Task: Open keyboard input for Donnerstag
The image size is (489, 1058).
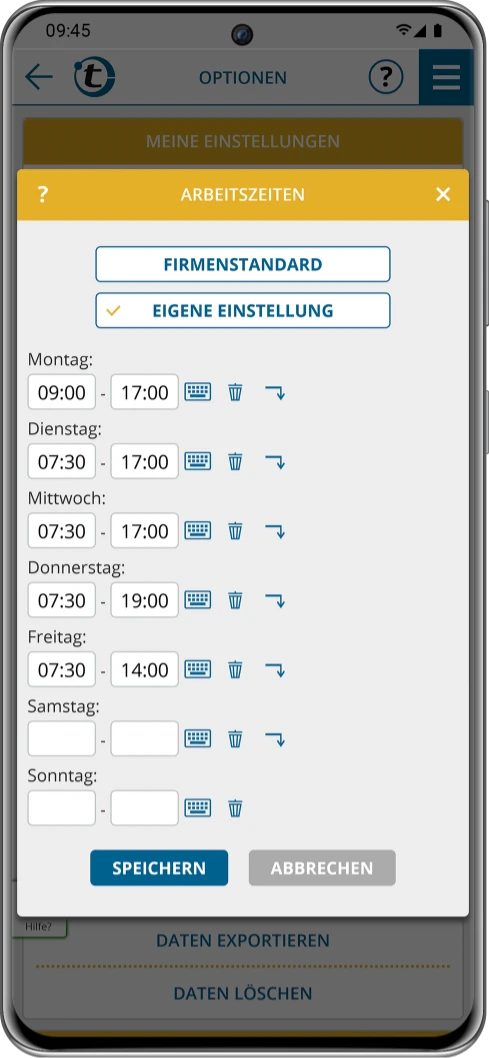Action: click(198, 600)
